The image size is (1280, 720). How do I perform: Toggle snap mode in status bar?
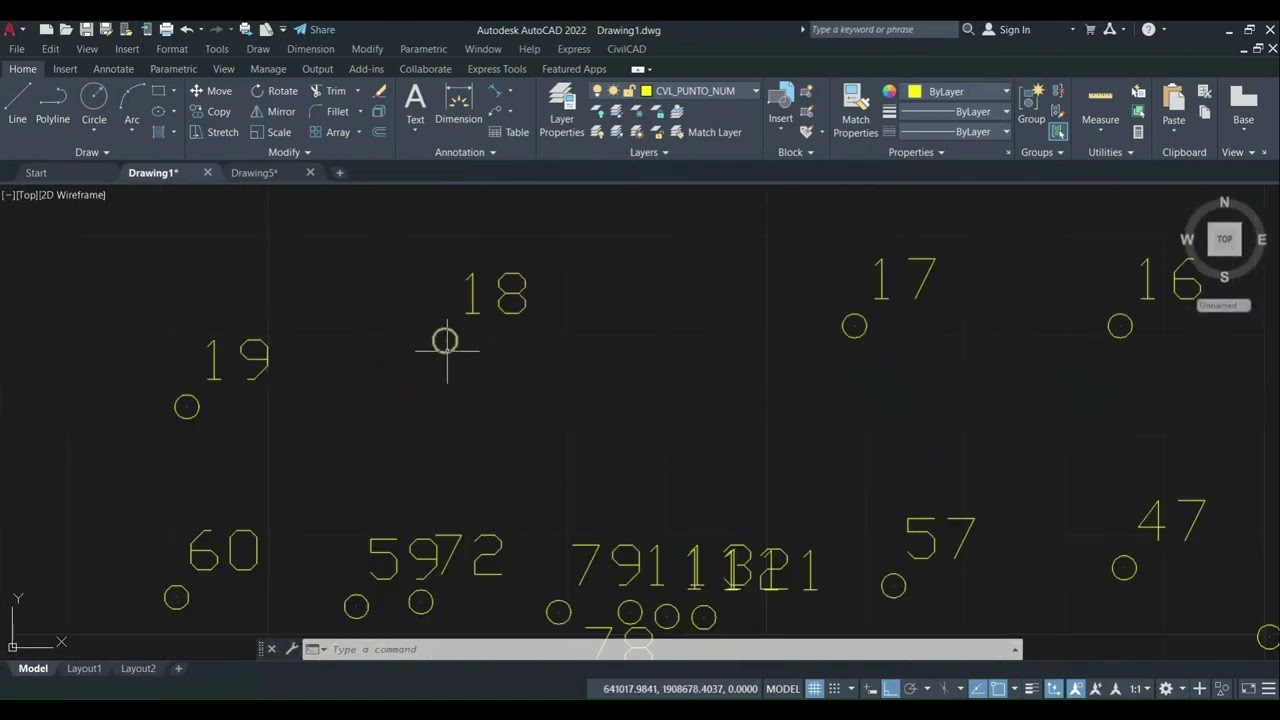(x=834, y=689)
